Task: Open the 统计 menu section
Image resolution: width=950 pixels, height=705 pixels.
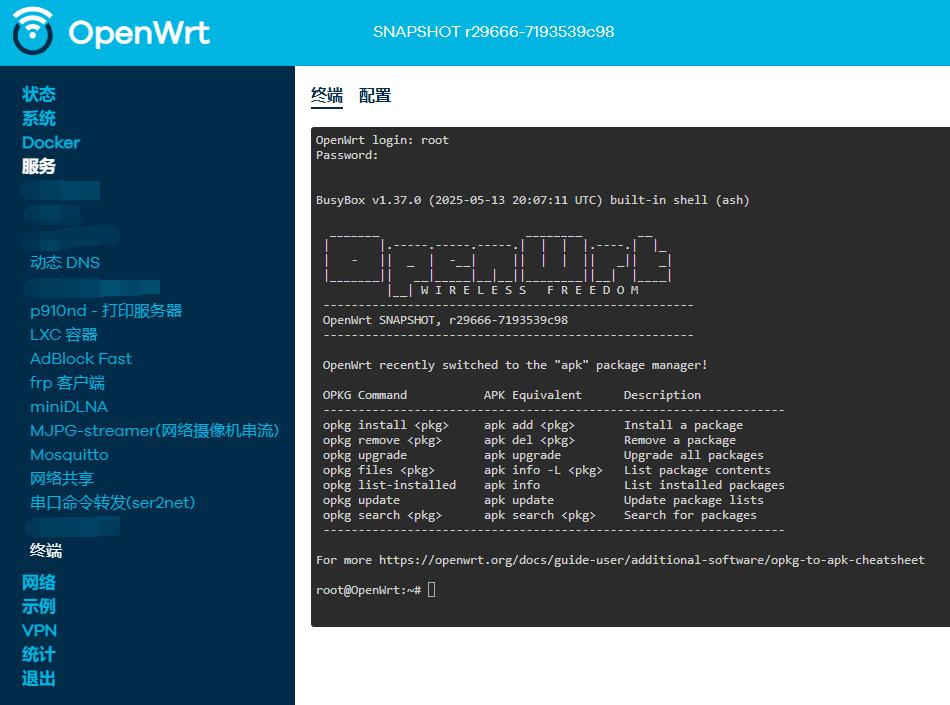Action: 39,655
